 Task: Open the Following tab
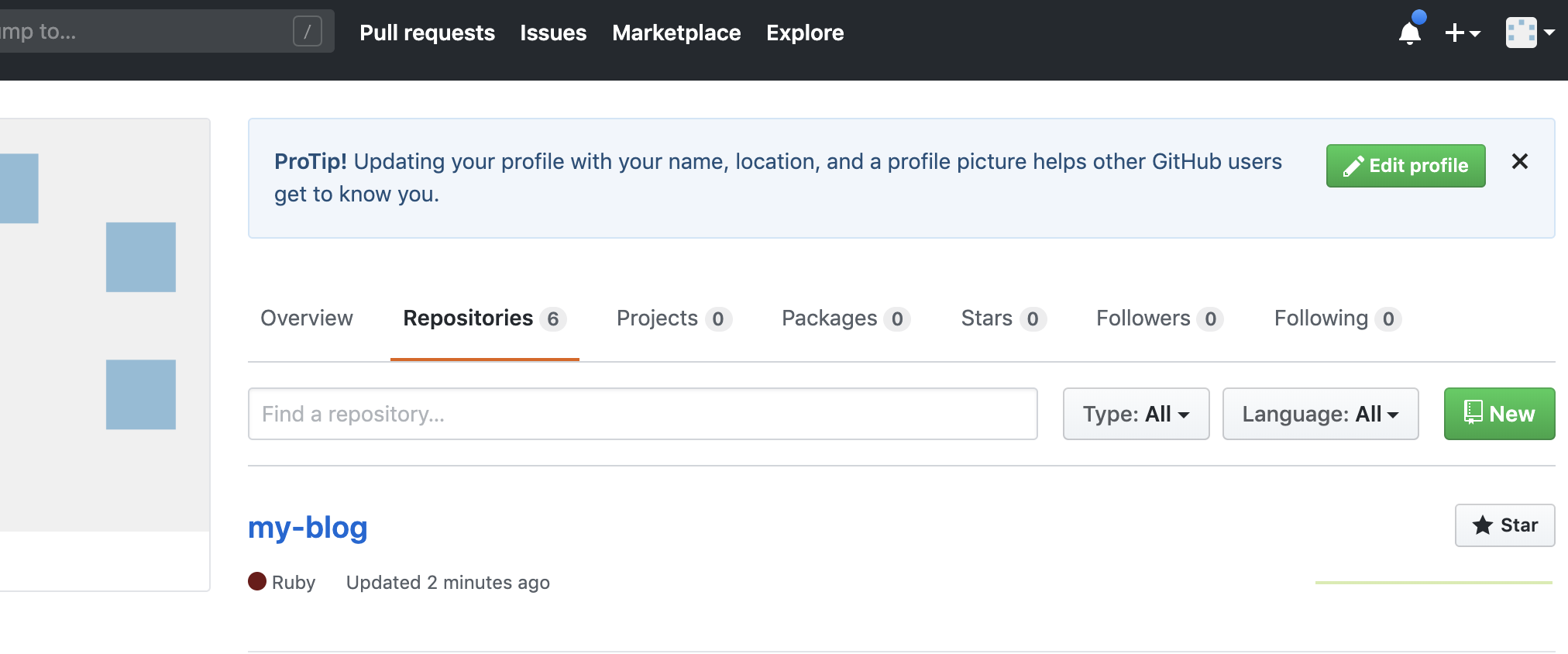click(1338, 318)
